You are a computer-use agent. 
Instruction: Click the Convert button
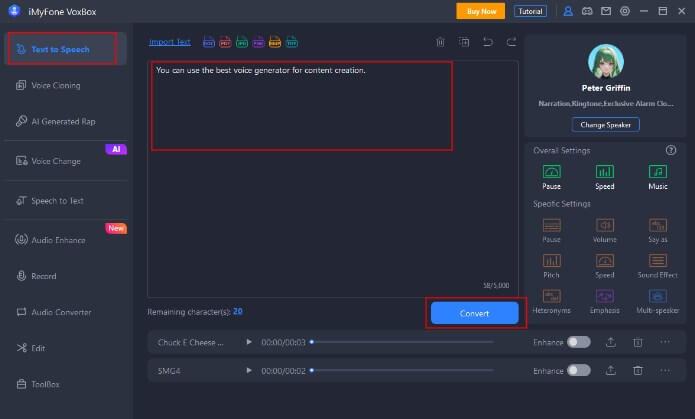click(x=474, y=313)
